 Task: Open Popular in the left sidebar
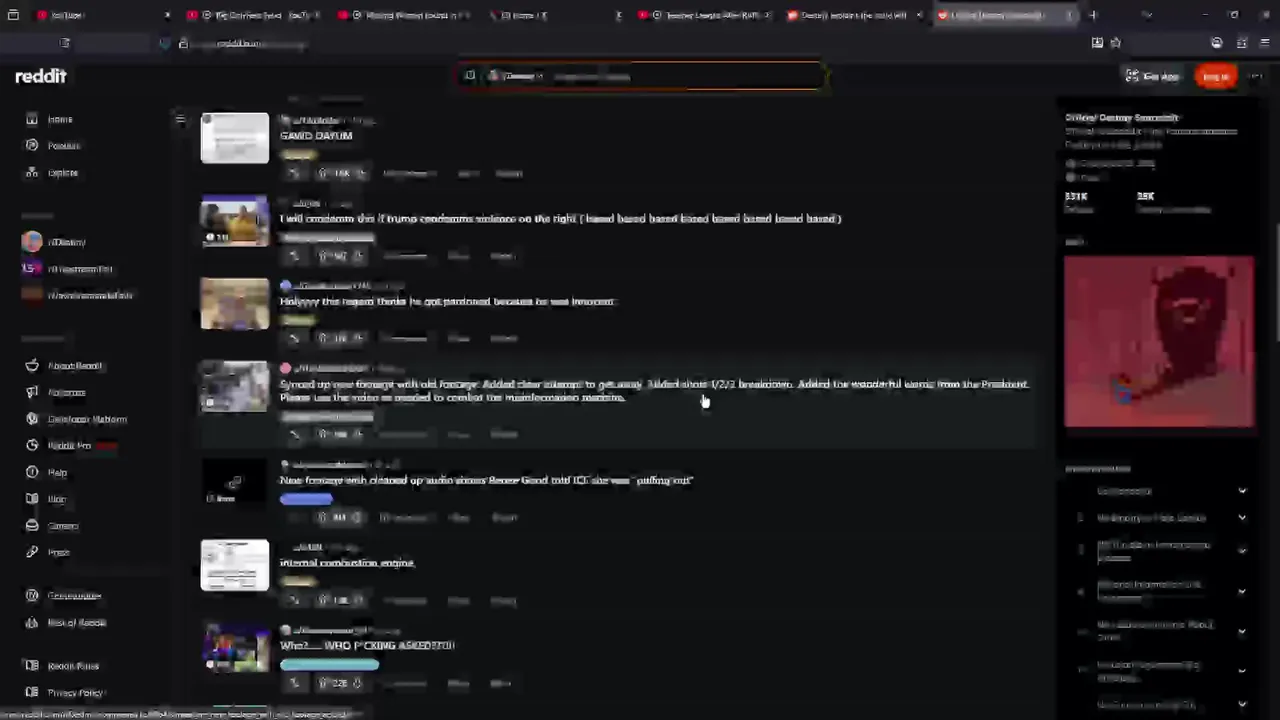tap(63, 146)
